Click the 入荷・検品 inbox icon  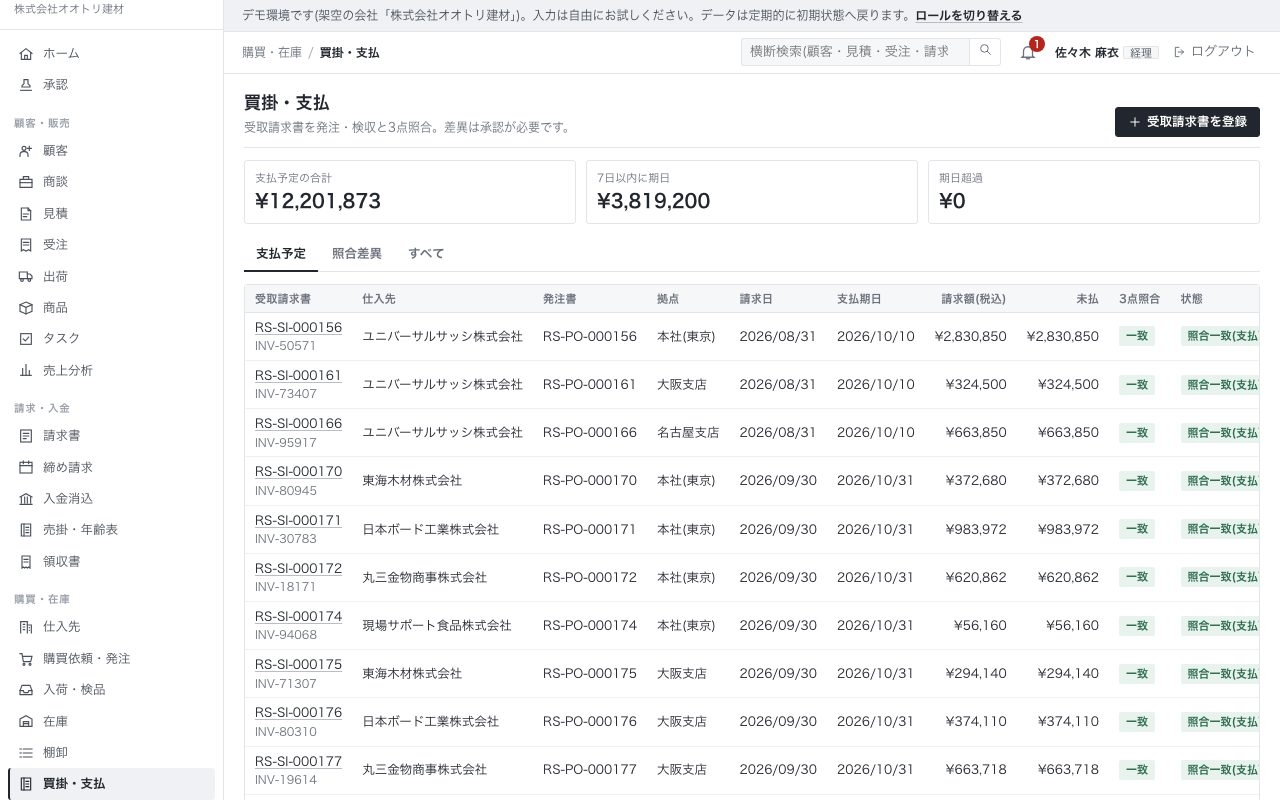coord(26,690)
